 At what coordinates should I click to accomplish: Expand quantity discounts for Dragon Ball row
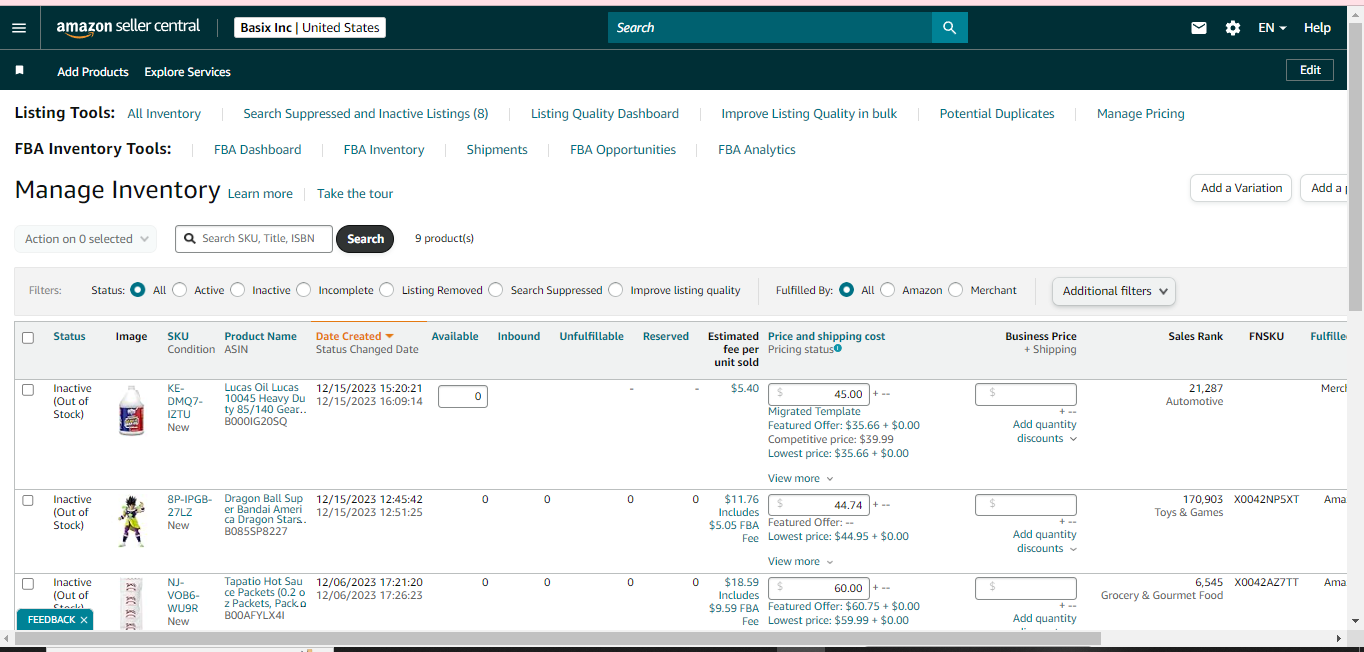click(1045, 541)
